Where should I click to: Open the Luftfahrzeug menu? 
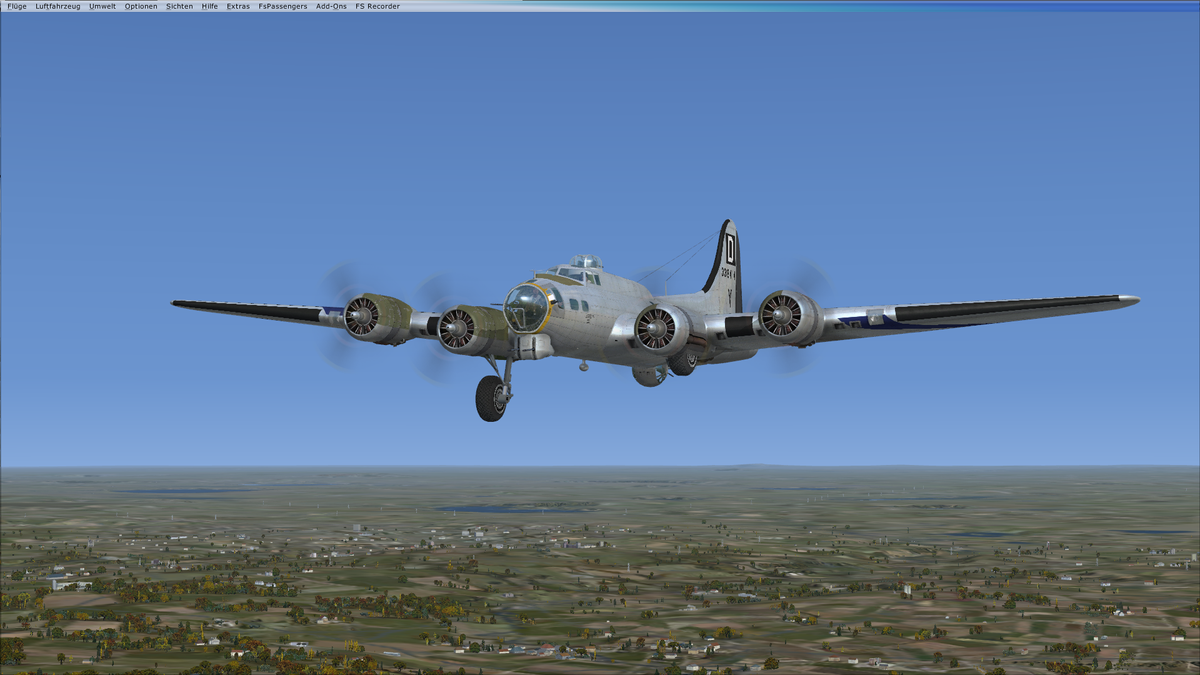click(58, 6)
